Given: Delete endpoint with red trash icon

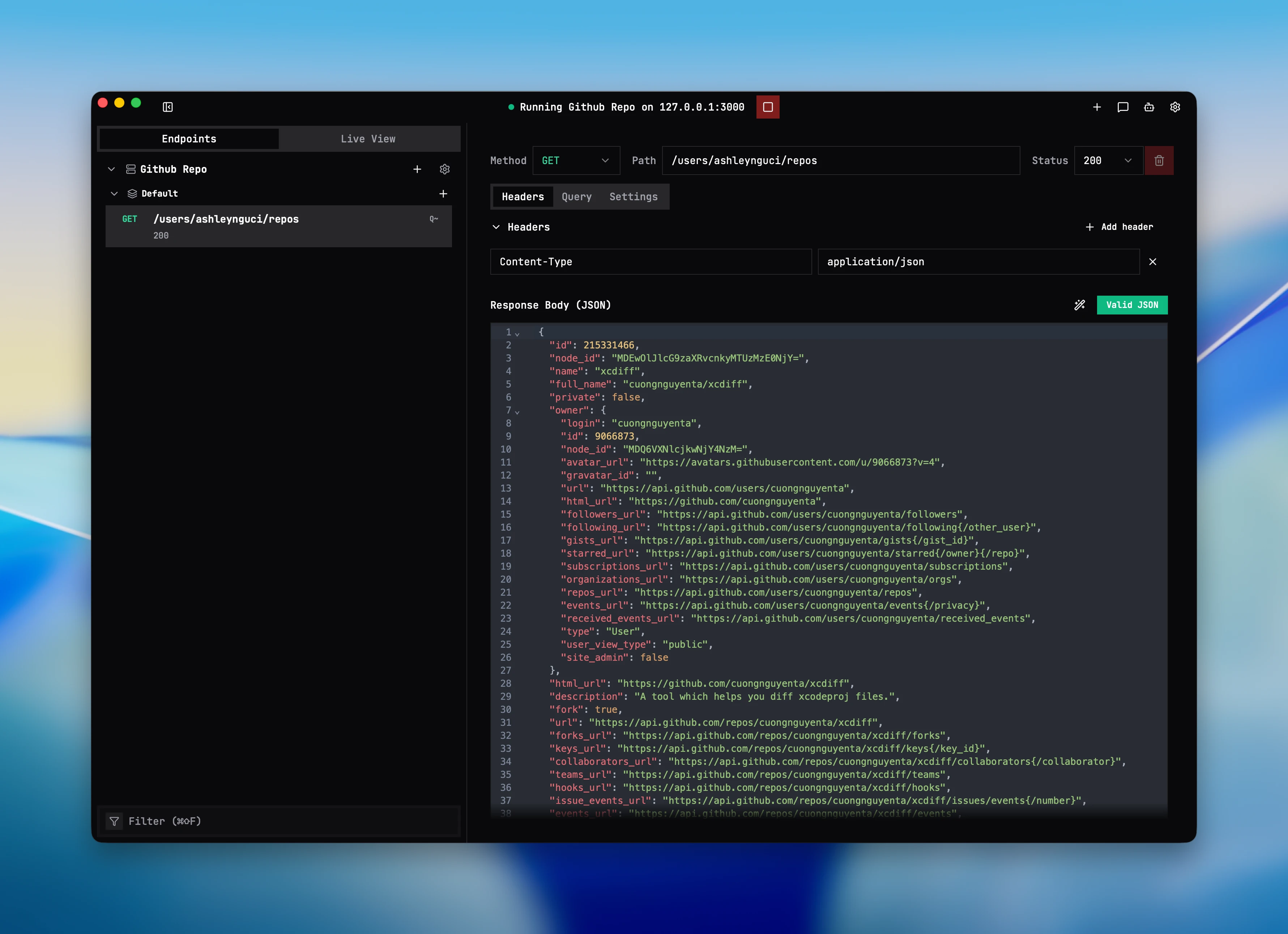Looking at the screenshot, I should click(x=1159, y=161).
